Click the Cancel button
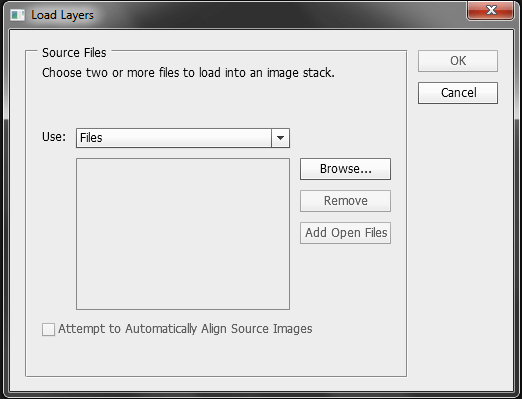The height and width of the screenshot is (399, 522). 458,93
